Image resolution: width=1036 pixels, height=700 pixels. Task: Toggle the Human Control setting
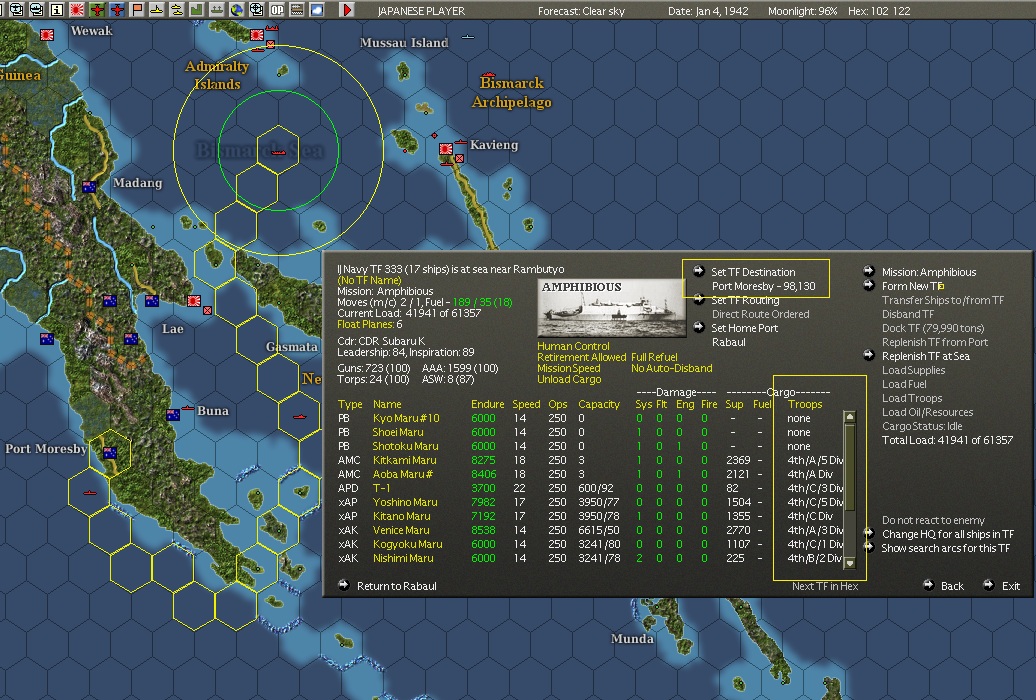point(573,347)
